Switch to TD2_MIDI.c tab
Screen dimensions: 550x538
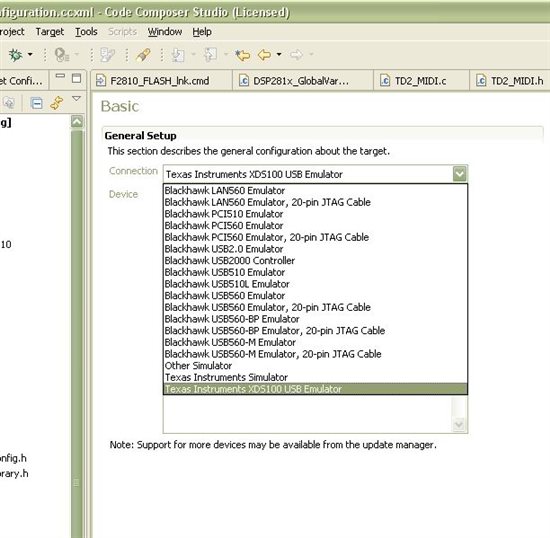click(421, 81)
